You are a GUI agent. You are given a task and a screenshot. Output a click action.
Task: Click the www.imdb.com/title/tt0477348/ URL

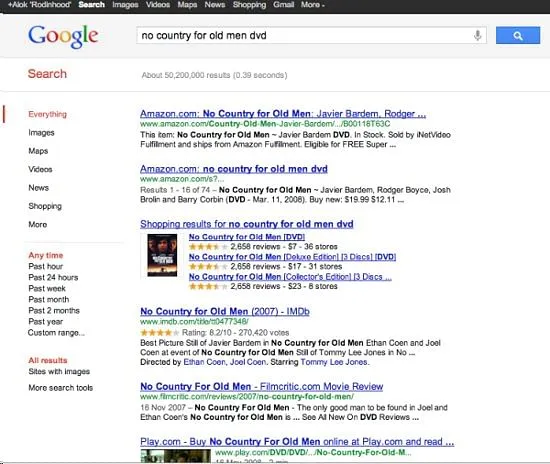pyautogui.click(x=194, y=322)
